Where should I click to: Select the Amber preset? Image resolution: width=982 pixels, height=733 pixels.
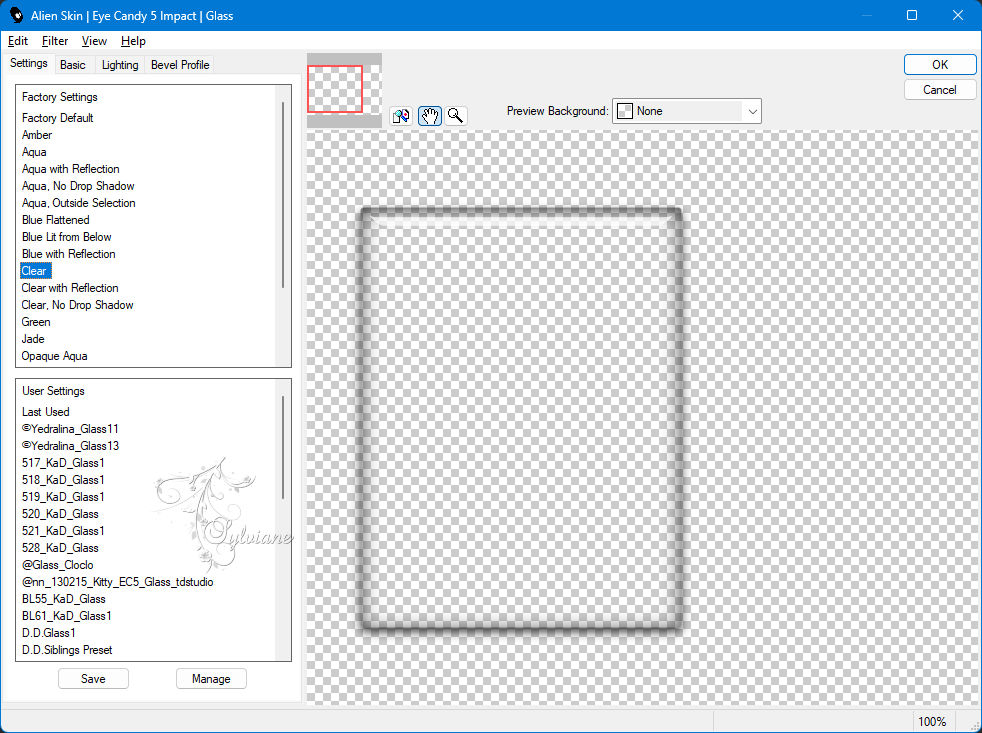[x=37, y=135]
